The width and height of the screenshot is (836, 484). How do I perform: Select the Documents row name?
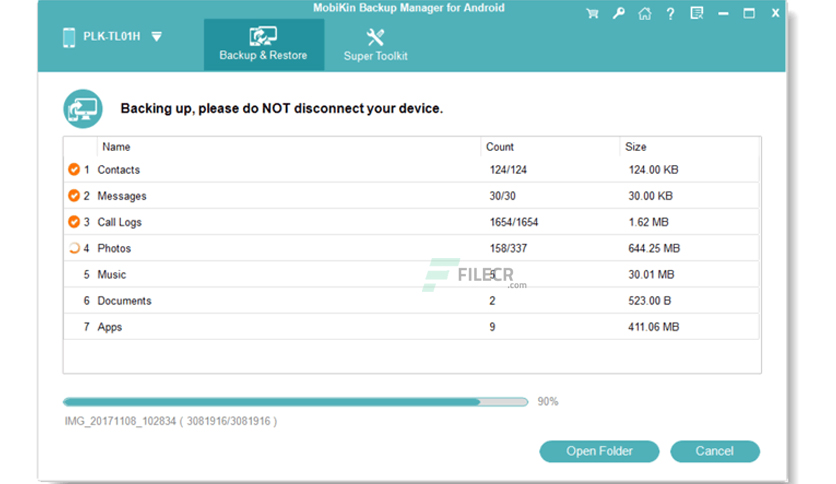click(x=124, y=301)
